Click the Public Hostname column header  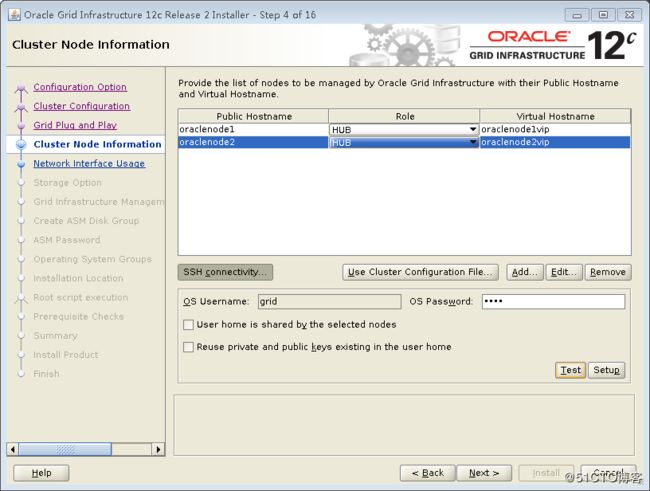[254, 116]
